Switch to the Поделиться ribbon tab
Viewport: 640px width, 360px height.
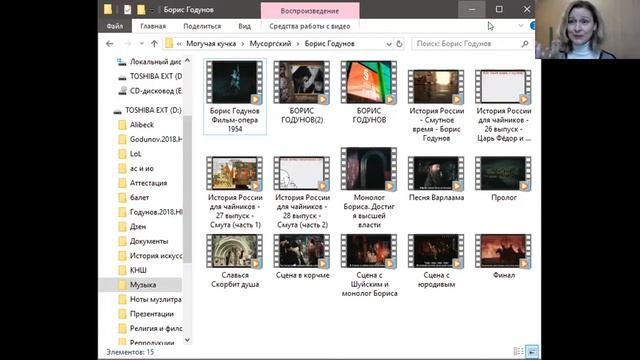click(x=202, y=26)
